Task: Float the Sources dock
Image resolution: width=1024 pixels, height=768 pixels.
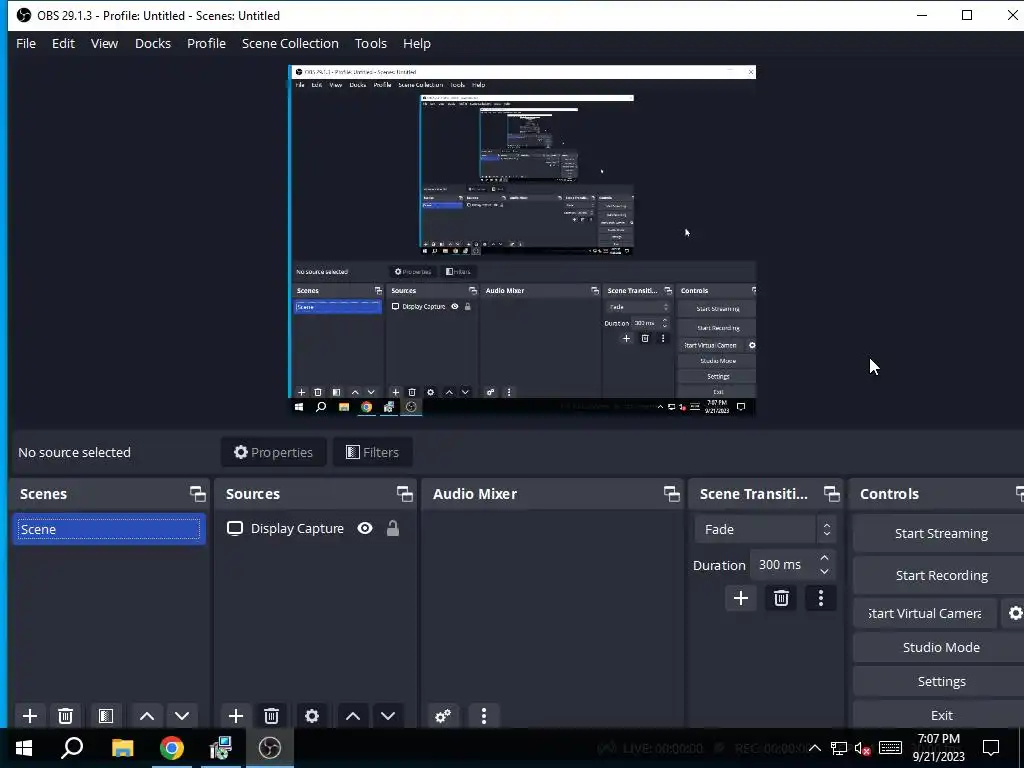Action: (x=405, y=494)
